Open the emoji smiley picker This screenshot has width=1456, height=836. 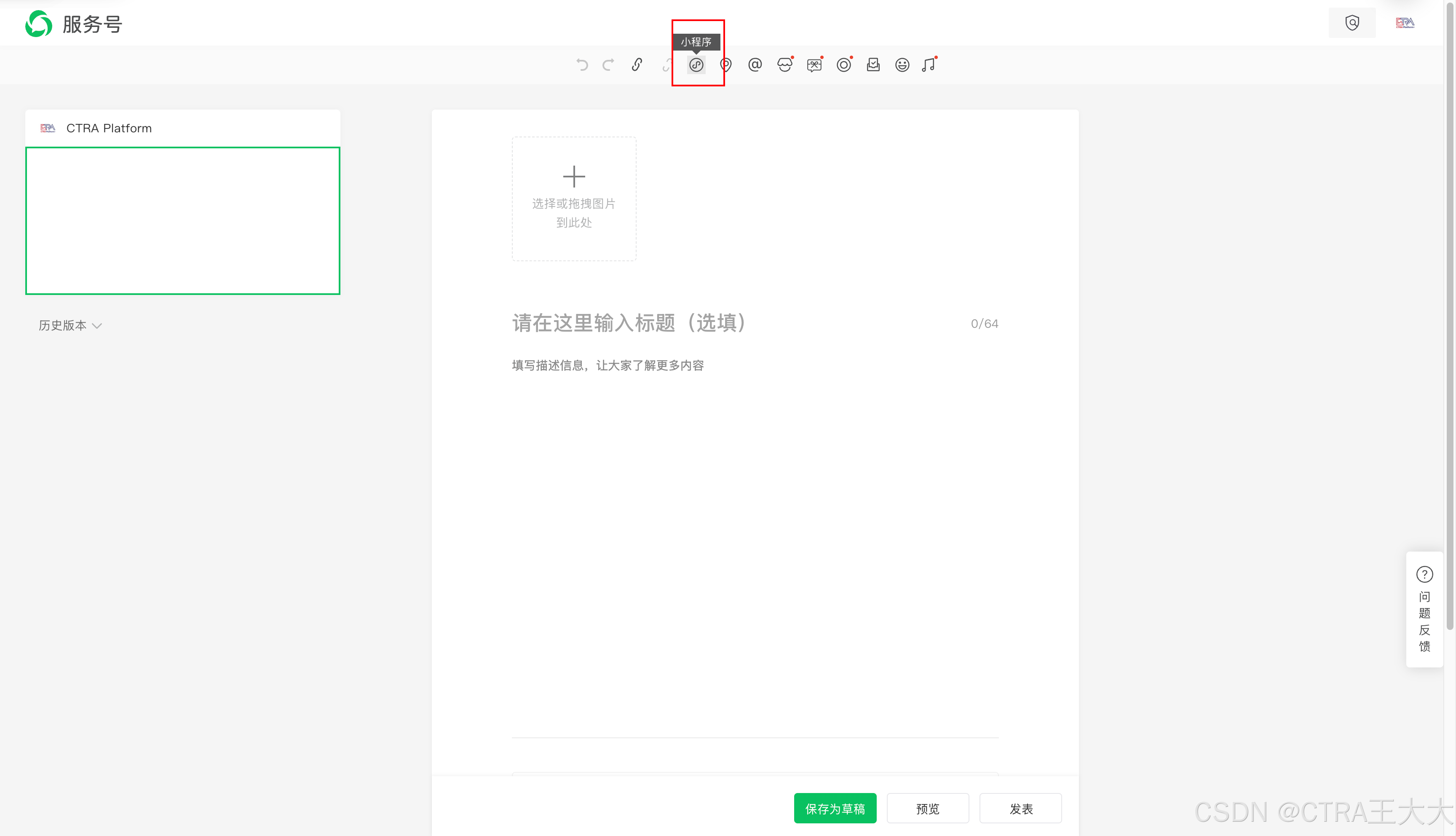click(x=902, y=65)
